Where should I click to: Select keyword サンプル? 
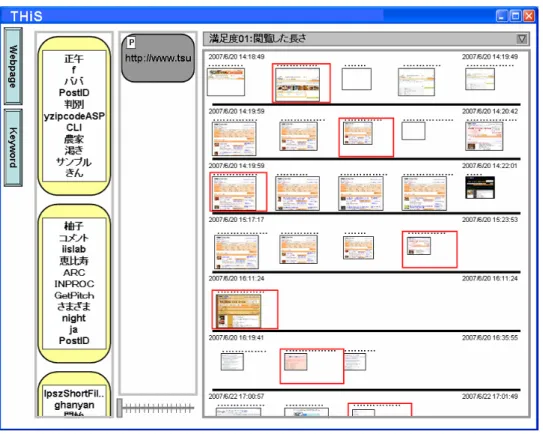click(74, 162)
